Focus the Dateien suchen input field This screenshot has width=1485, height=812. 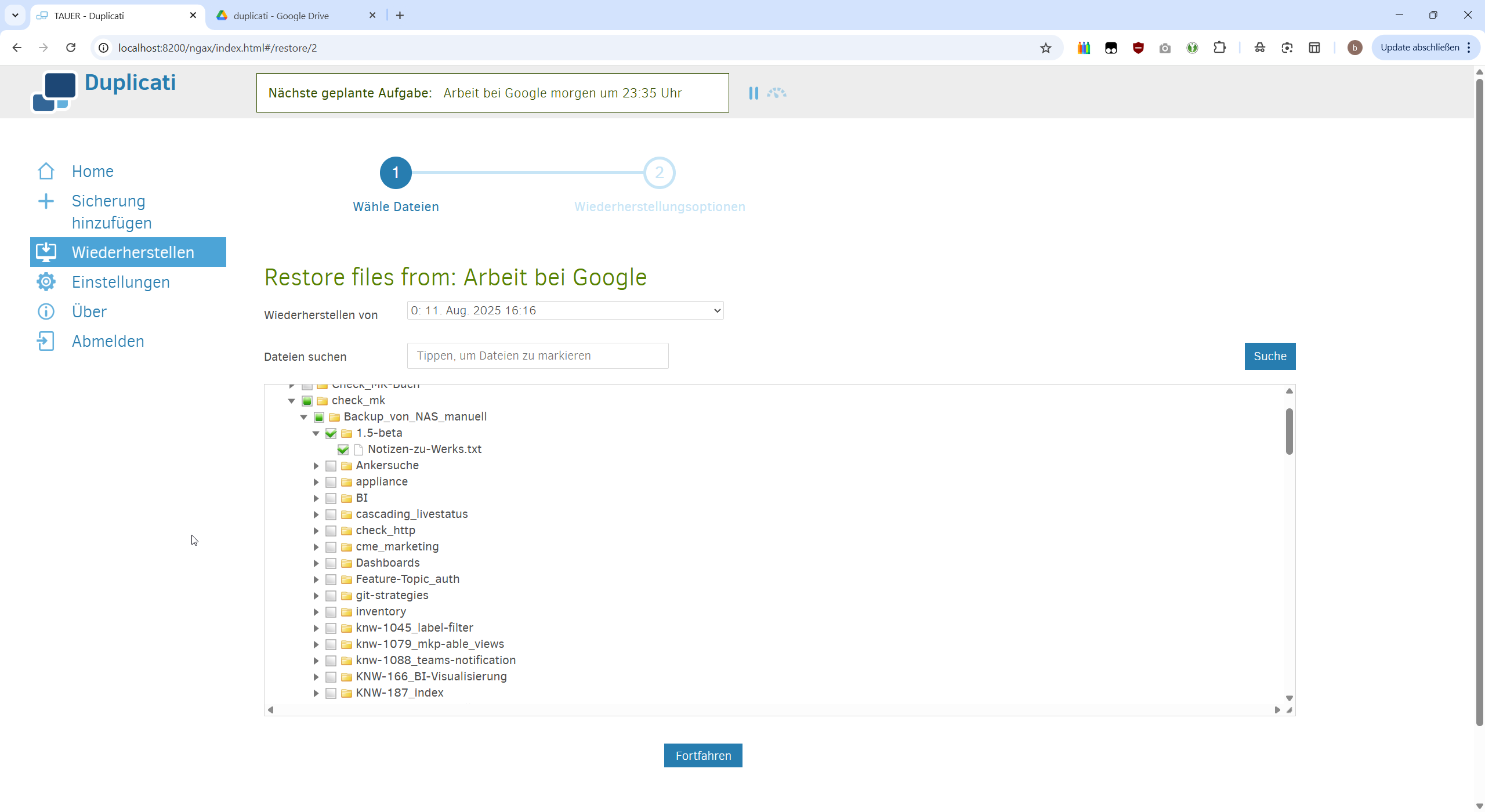(538, 356)
